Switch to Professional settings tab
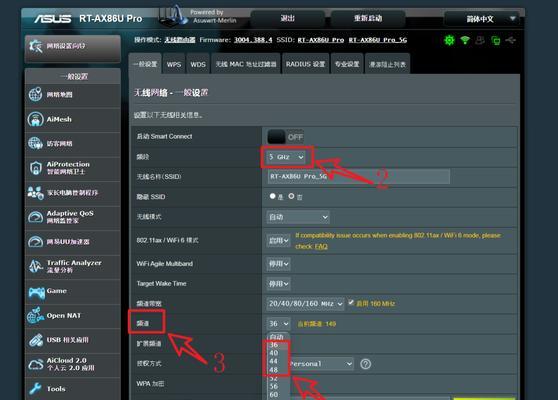Viewport: 558px width, 400px height. [347, 64]
